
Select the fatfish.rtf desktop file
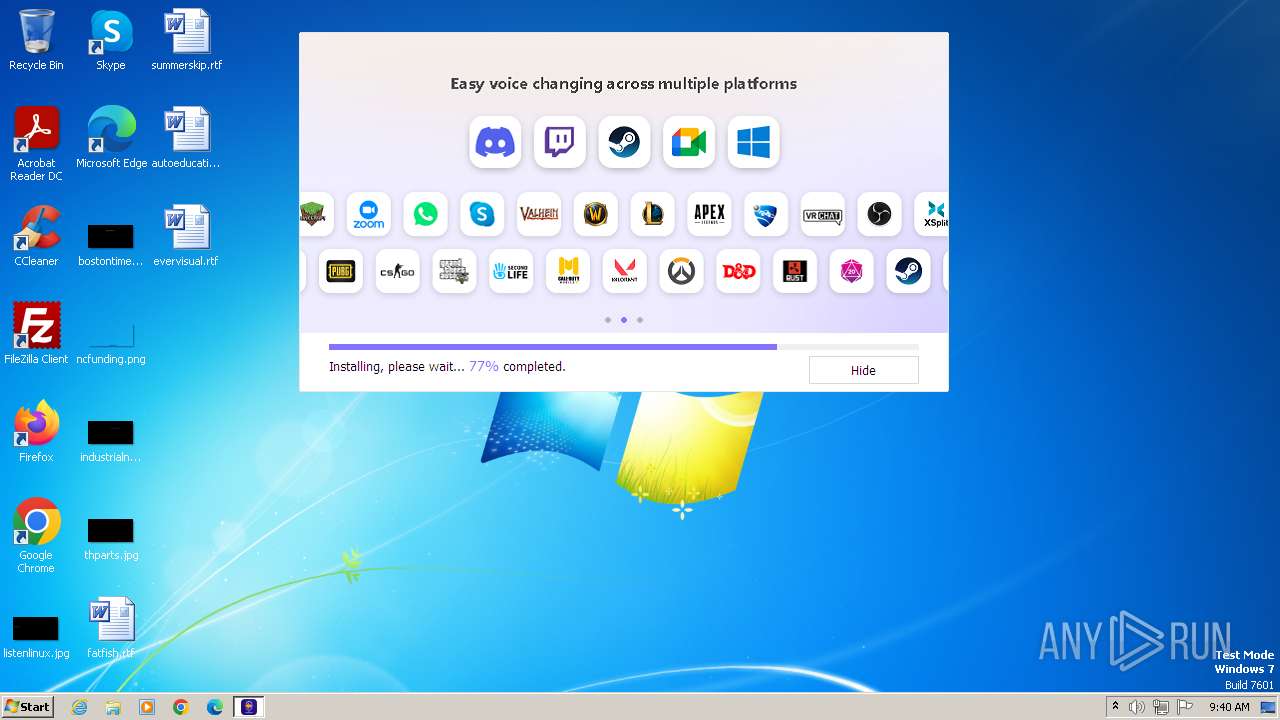point(111,628)
